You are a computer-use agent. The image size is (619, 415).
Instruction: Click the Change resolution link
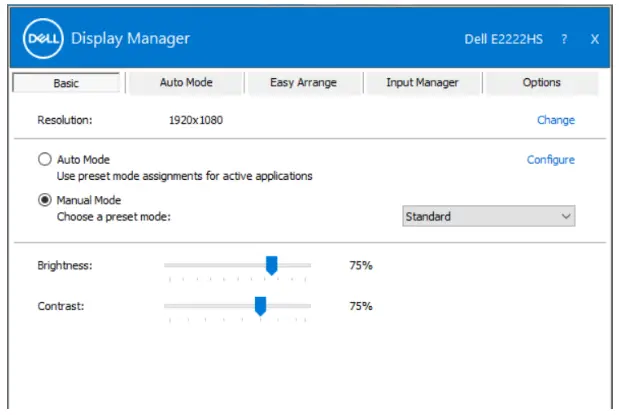556,120
